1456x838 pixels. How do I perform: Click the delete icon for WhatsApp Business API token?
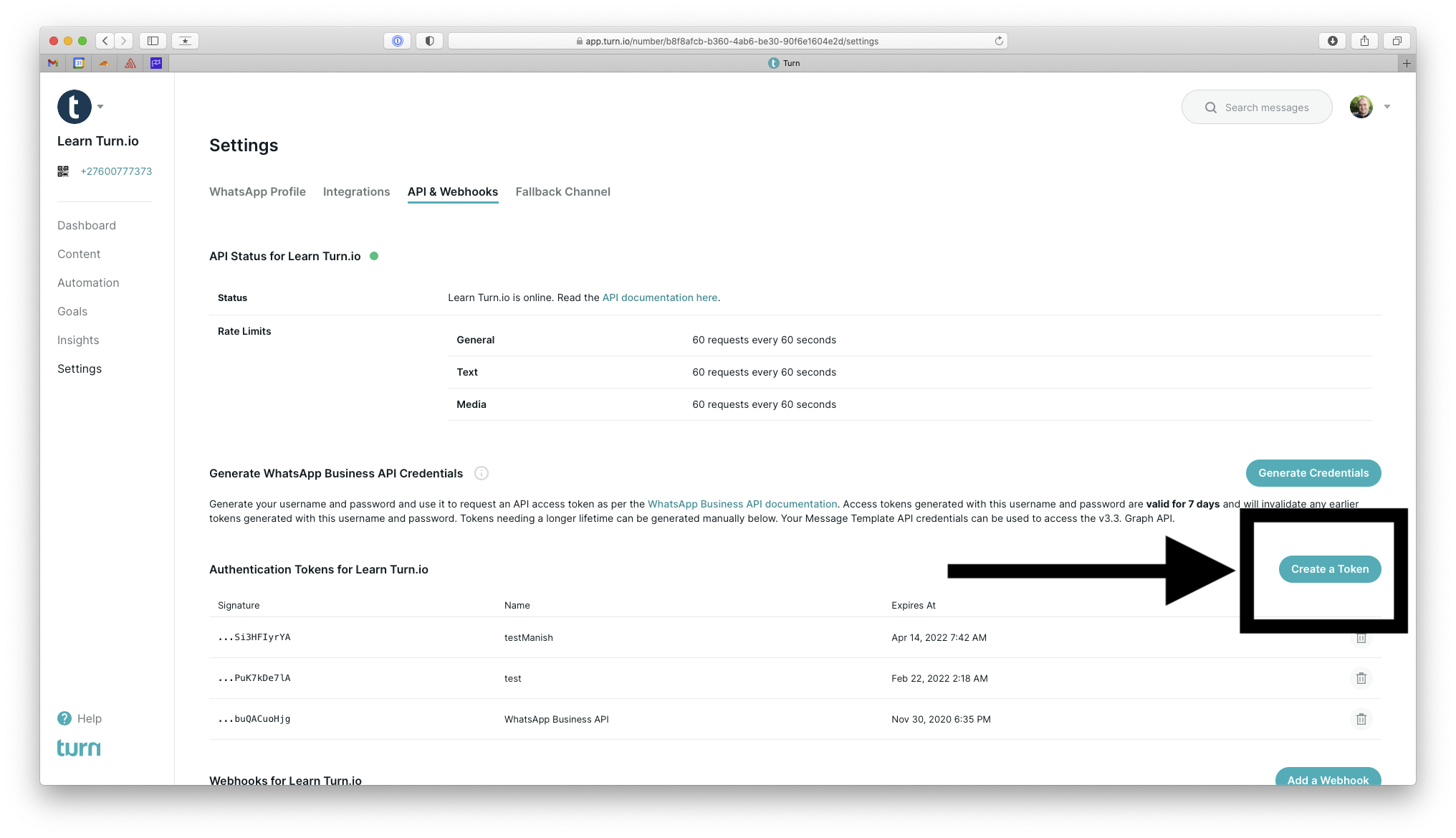(x=1361, y=719)
